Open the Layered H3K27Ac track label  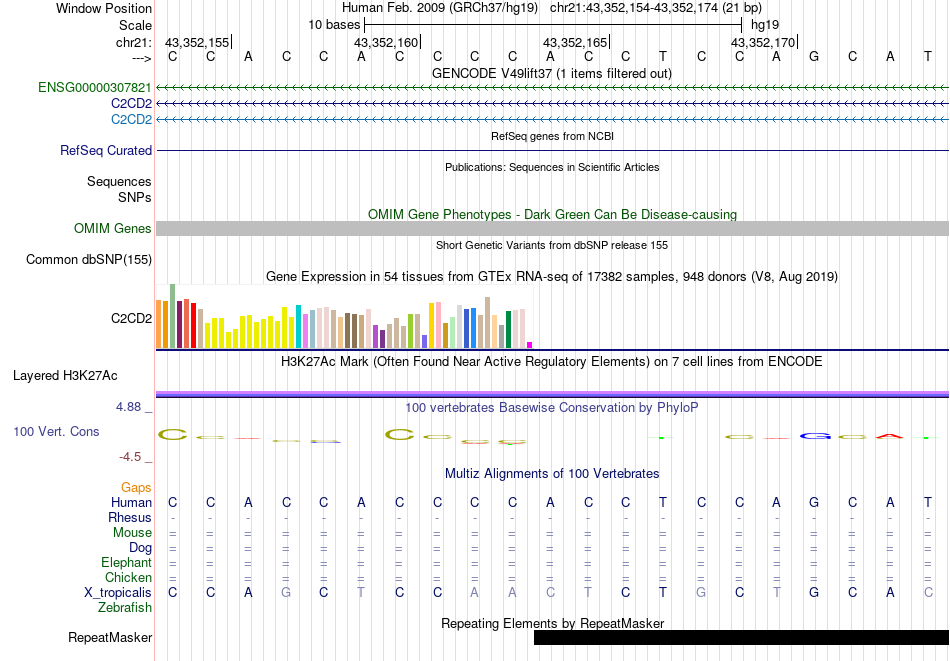pos(65,376)
